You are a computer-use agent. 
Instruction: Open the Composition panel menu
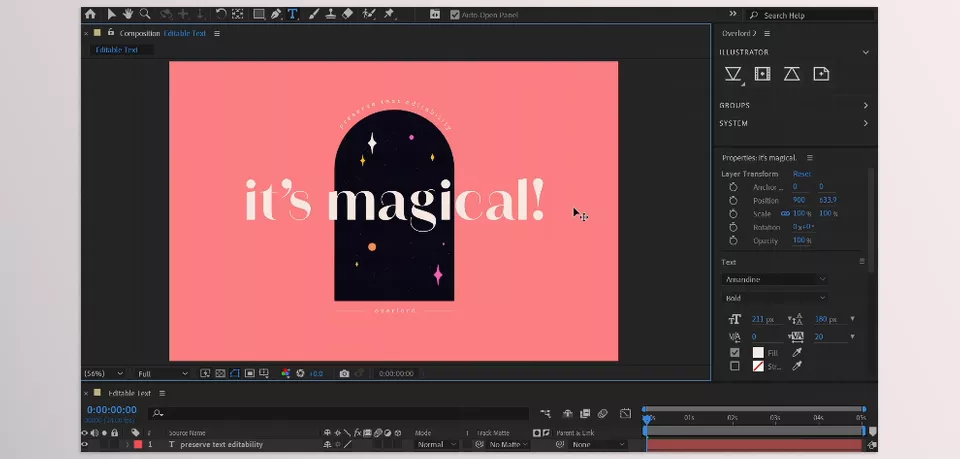pyautogui.click(x=217, y=34)
